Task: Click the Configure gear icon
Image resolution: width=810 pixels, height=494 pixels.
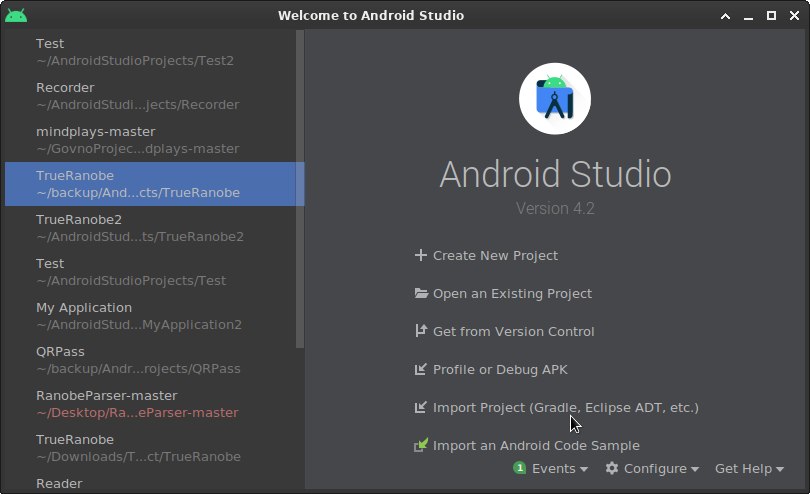Action: click(612, 468)
